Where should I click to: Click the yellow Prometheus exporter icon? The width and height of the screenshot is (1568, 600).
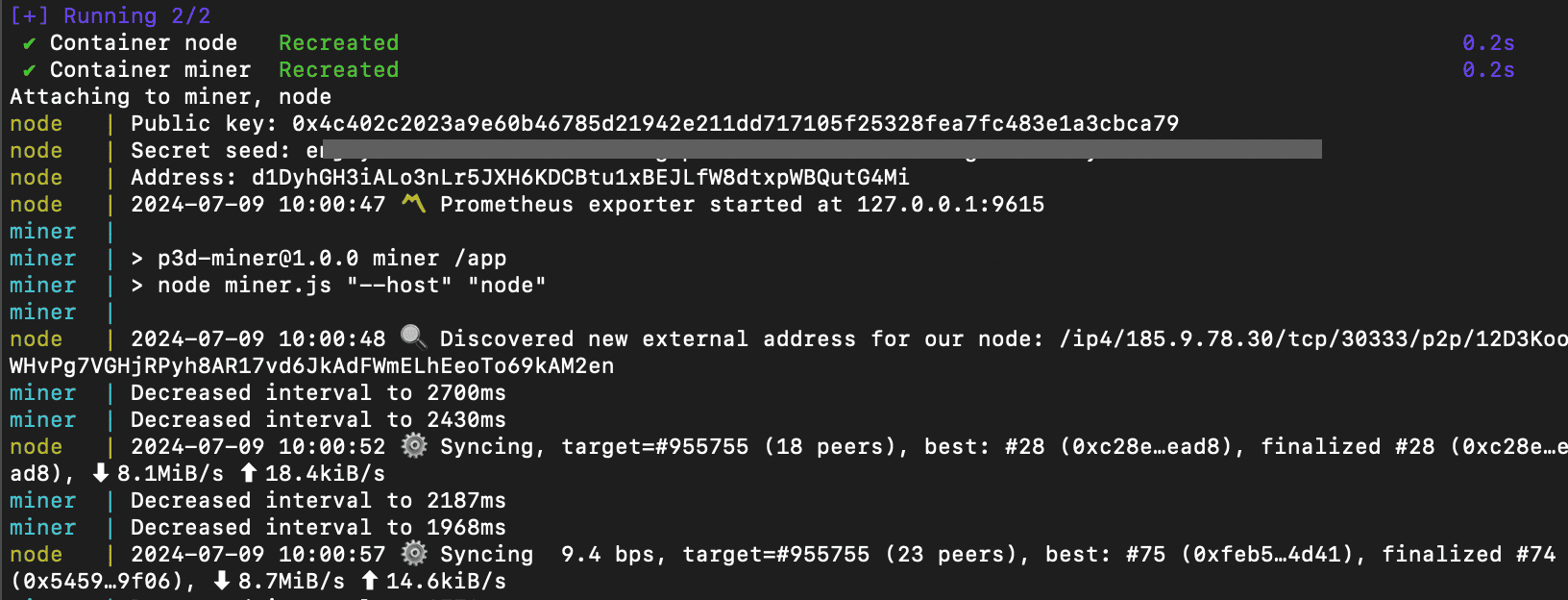tap(413, 204)
